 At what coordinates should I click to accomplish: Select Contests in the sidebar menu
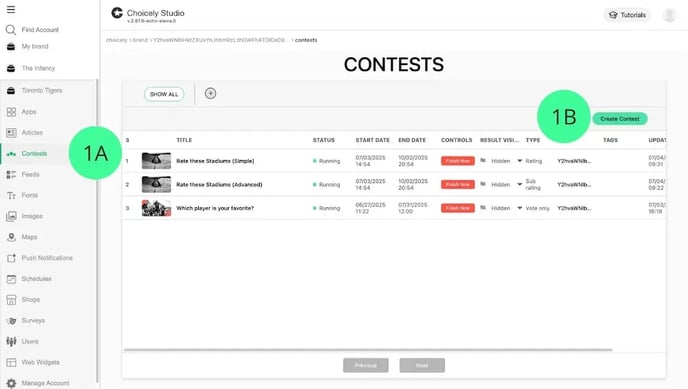[x=34, y=153]
